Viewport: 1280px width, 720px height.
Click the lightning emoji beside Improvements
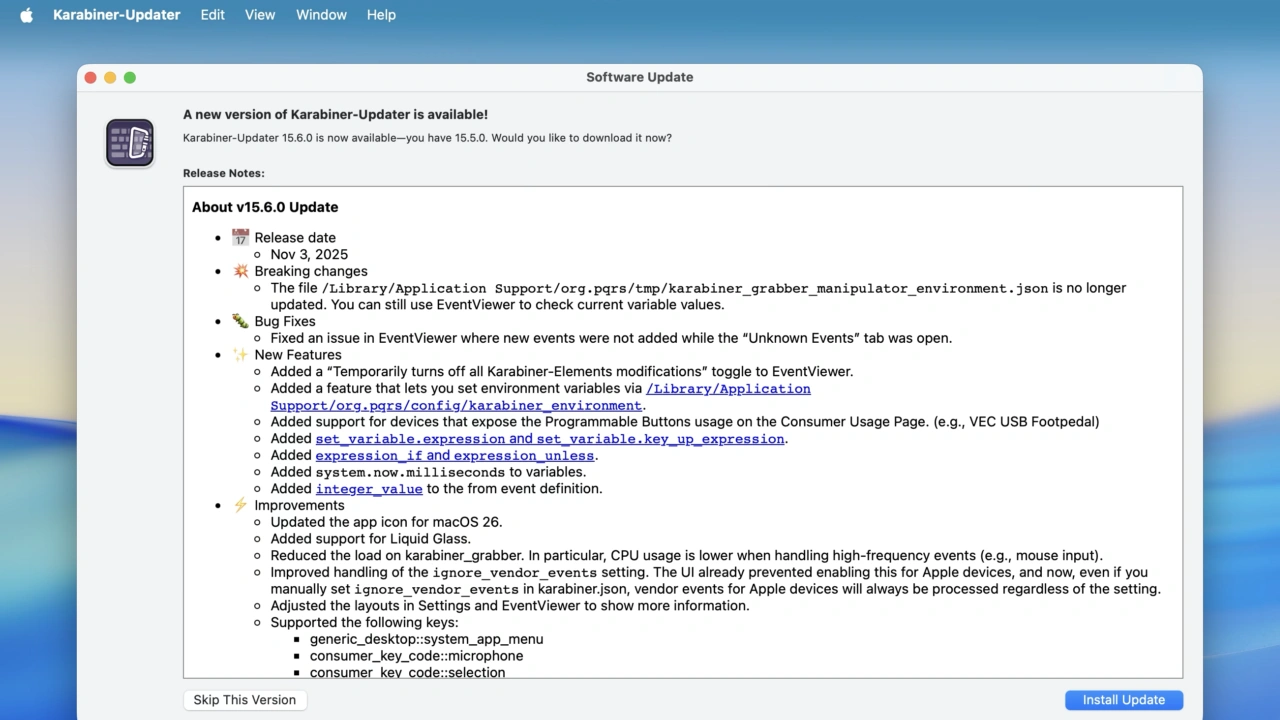tap(240, 505)
